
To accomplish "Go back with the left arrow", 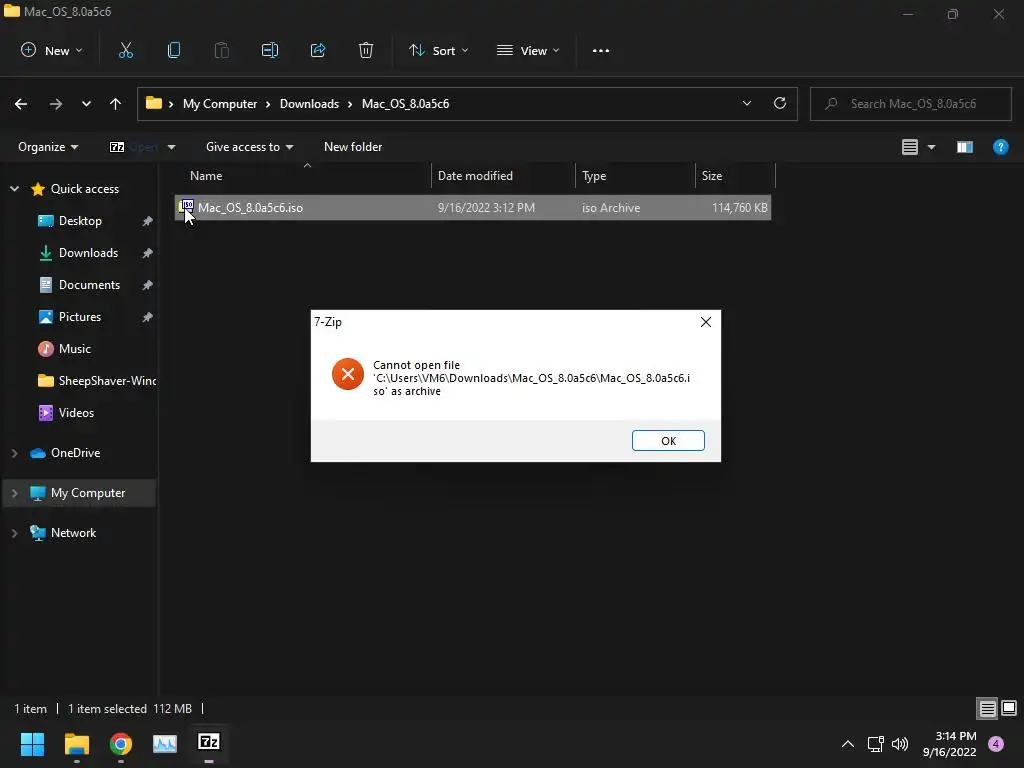I will [21, 104].
